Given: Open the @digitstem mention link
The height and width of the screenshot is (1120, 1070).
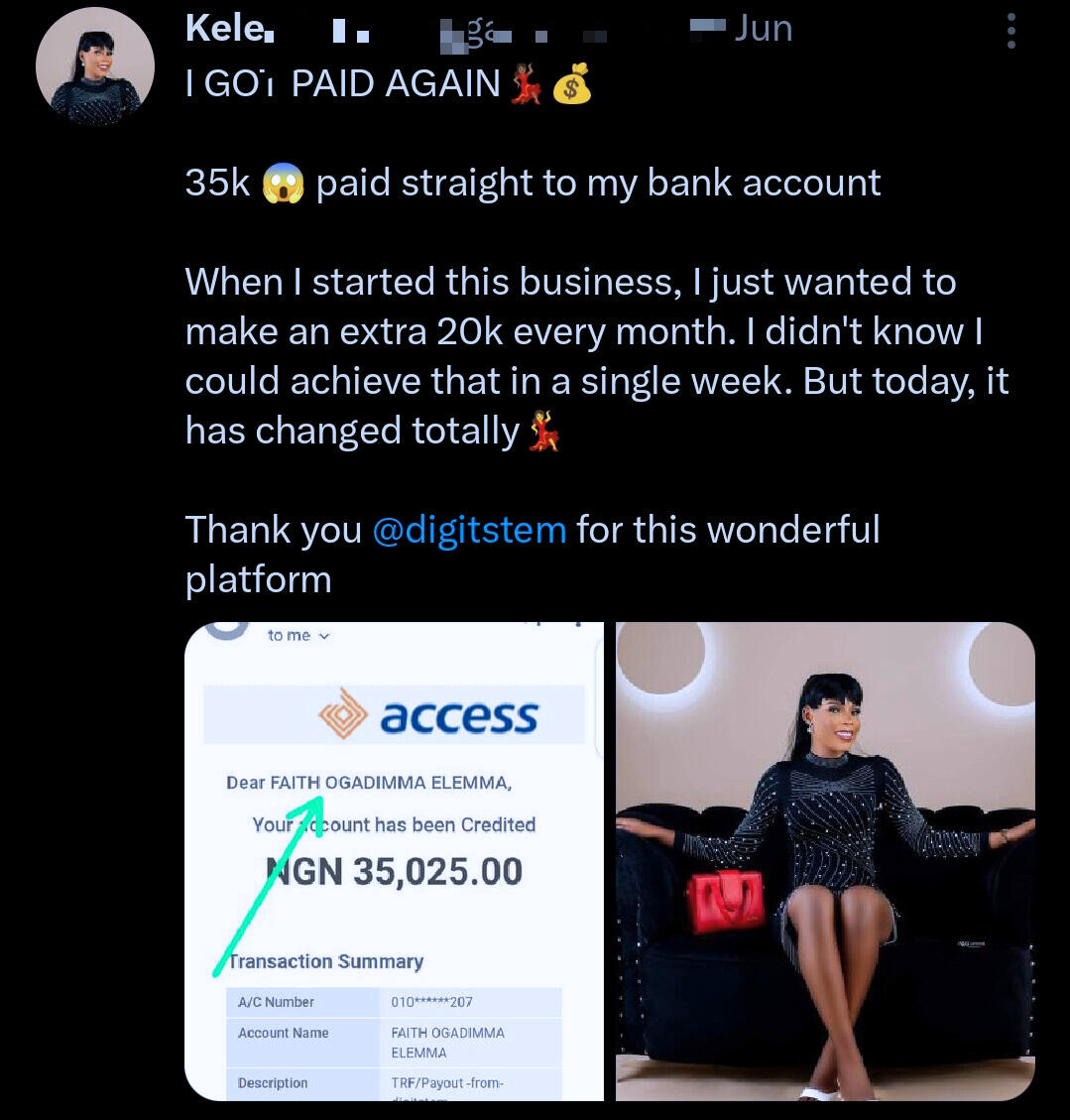Looking at the screenshot, I should pos(469,530).
